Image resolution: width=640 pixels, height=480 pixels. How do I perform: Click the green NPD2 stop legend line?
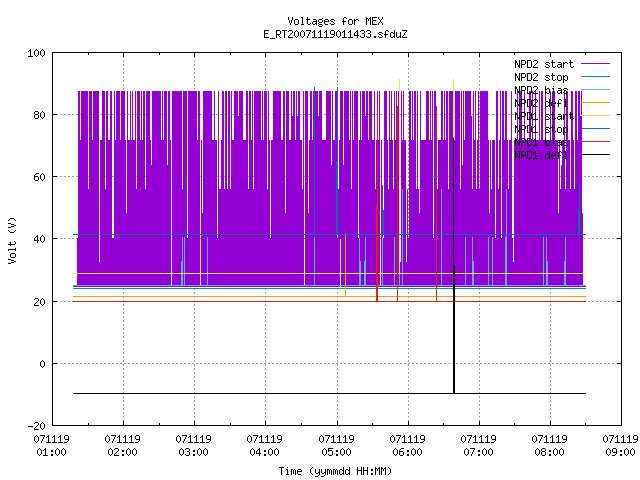click(x=596, y=76)
